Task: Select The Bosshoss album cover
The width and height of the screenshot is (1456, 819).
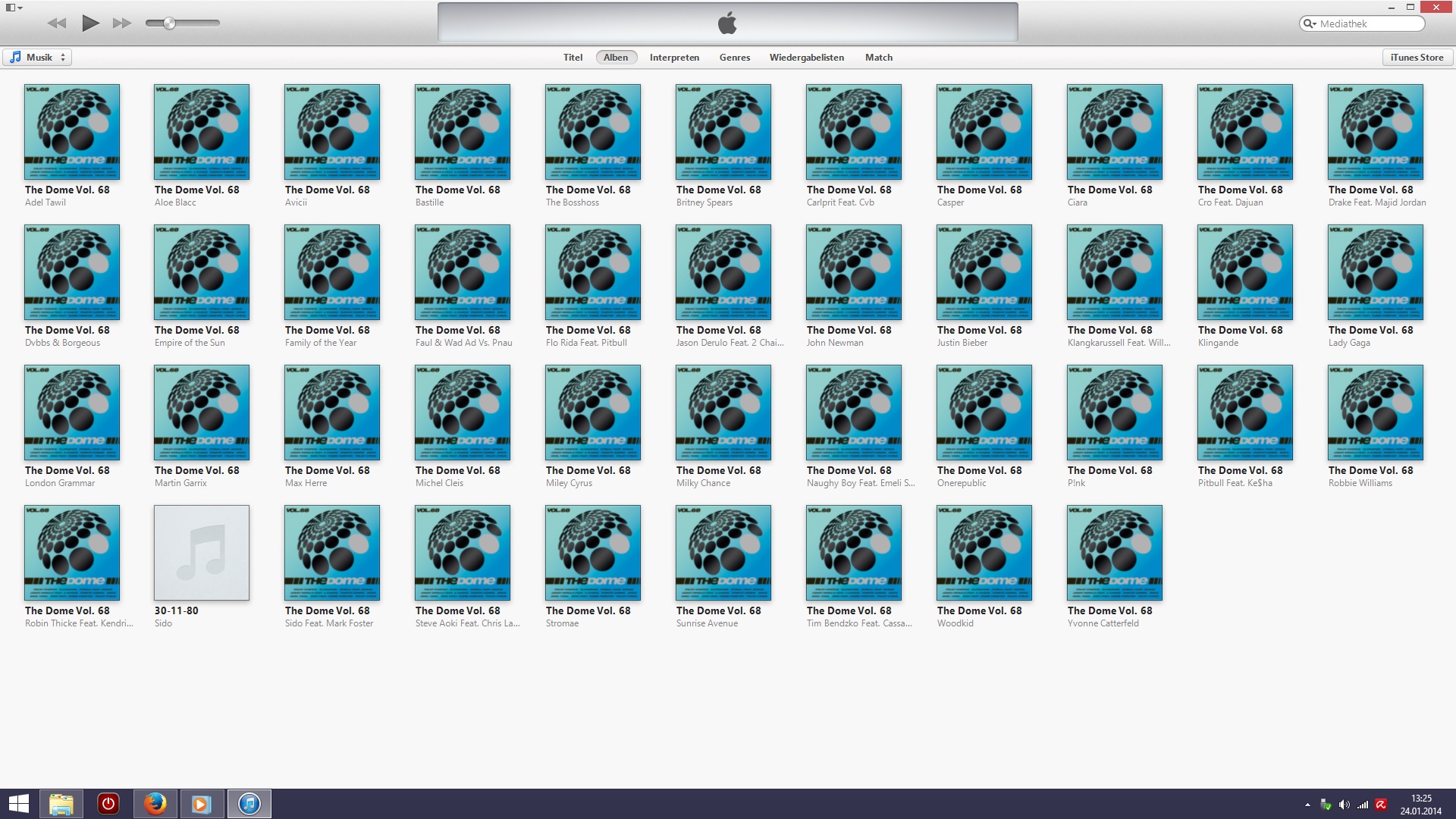Action: (593, 132)
